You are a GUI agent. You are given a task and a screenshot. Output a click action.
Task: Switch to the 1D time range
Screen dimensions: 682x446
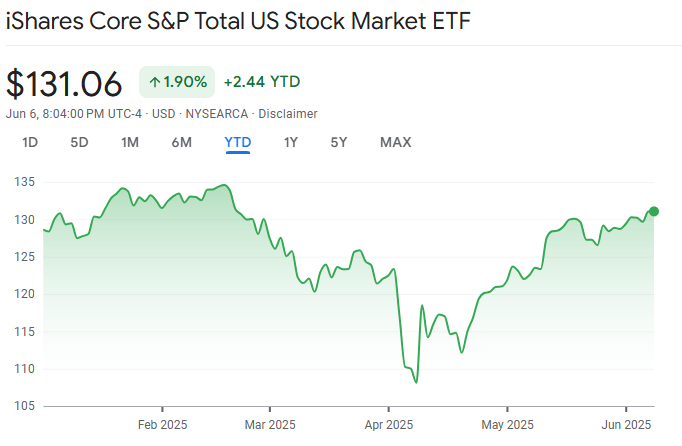click(x=30, y=142)
